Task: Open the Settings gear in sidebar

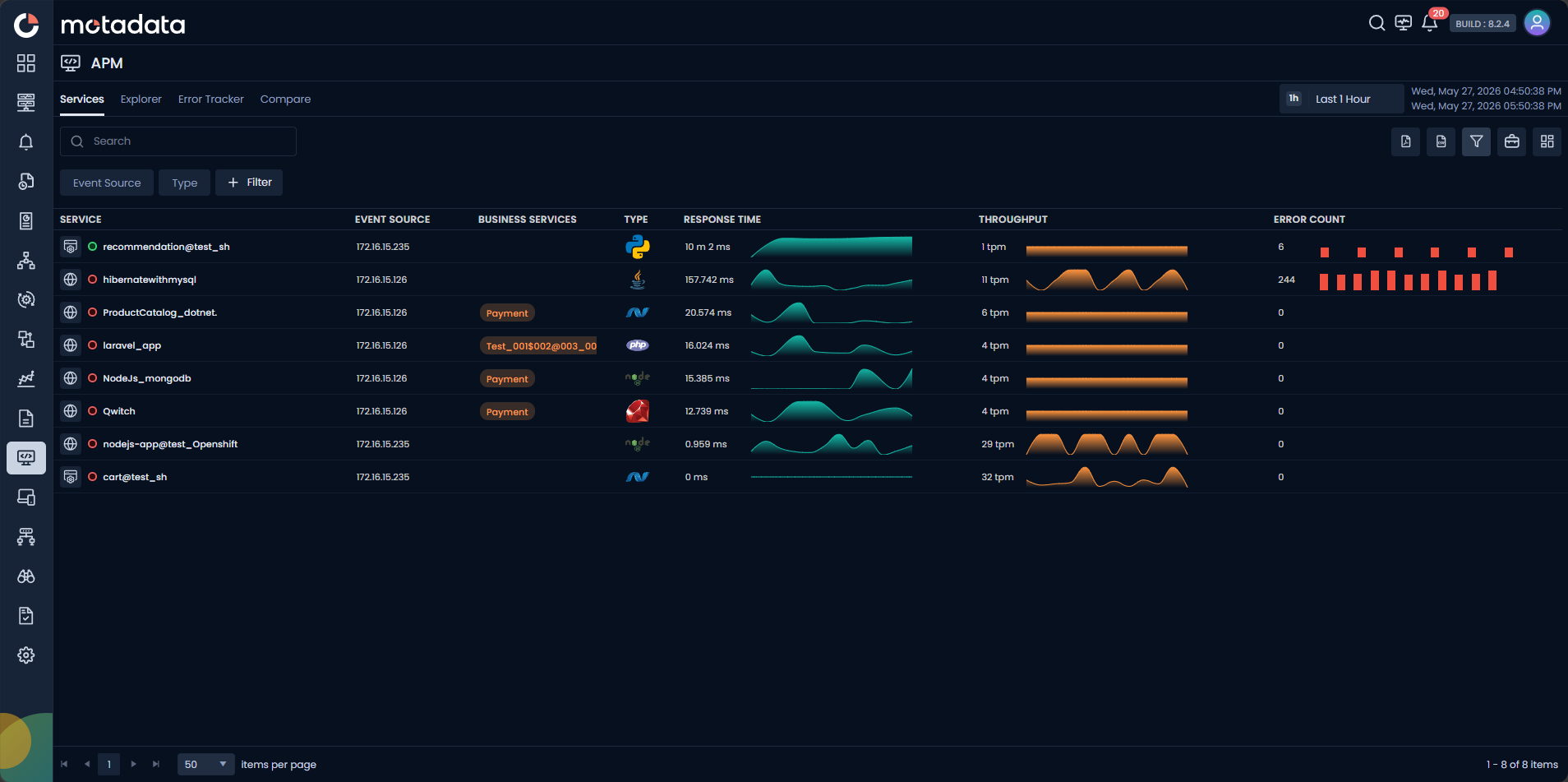Action: coord(26,655)
